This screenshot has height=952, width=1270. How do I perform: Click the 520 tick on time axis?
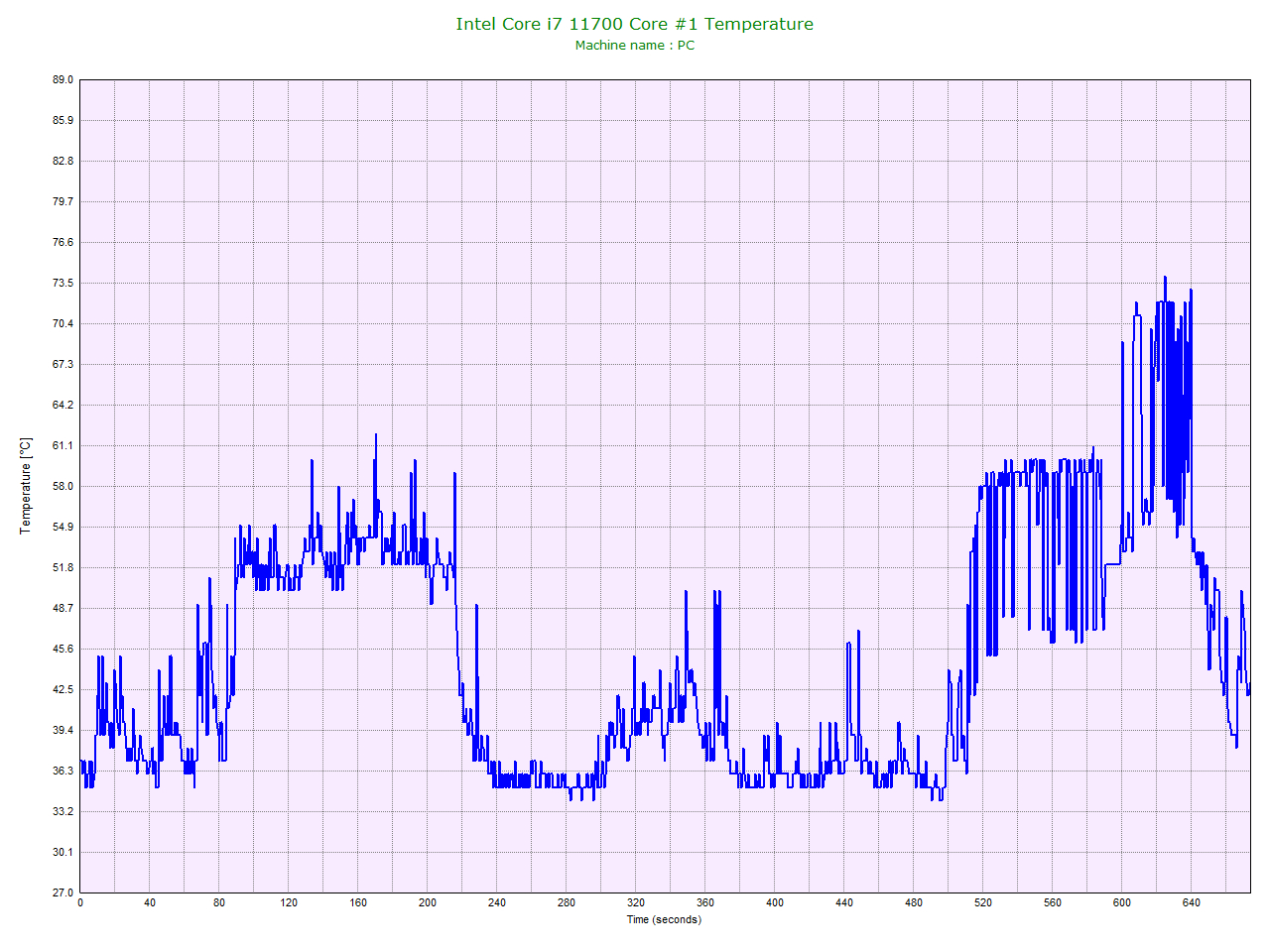983,902
